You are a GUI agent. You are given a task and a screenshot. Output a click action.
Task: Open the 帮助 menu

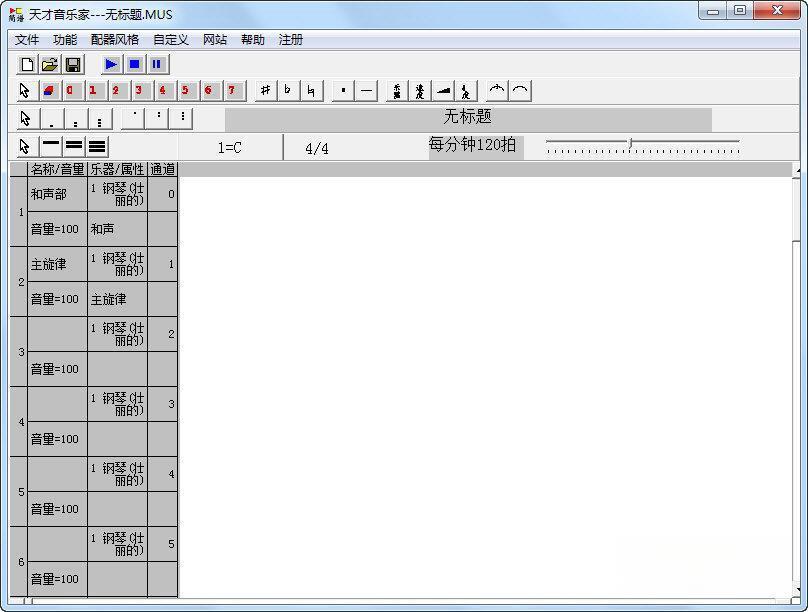click(x=253, y=40)
